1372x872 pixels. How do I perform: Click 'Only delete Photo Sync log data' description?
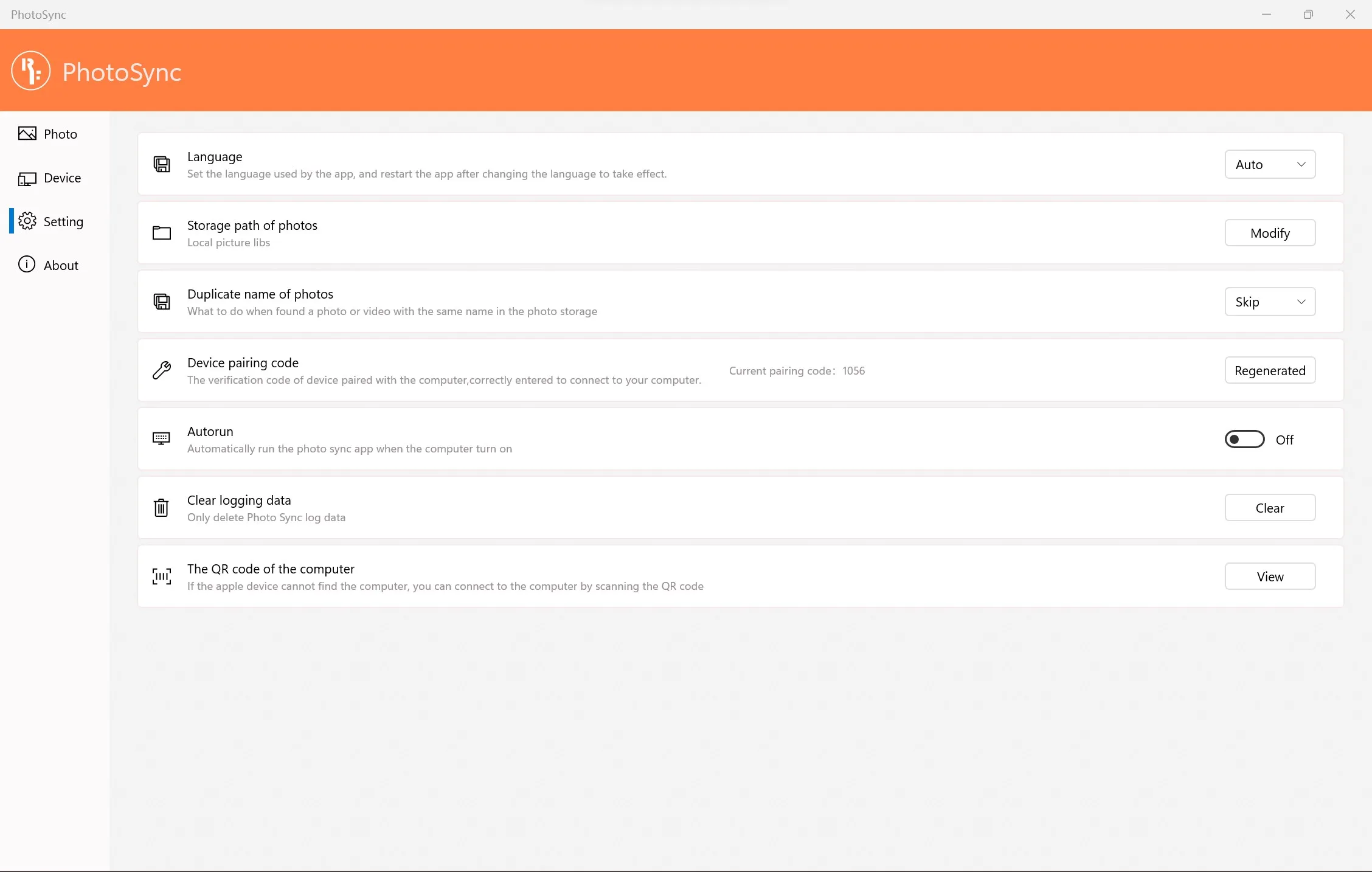tap(266, 517)
